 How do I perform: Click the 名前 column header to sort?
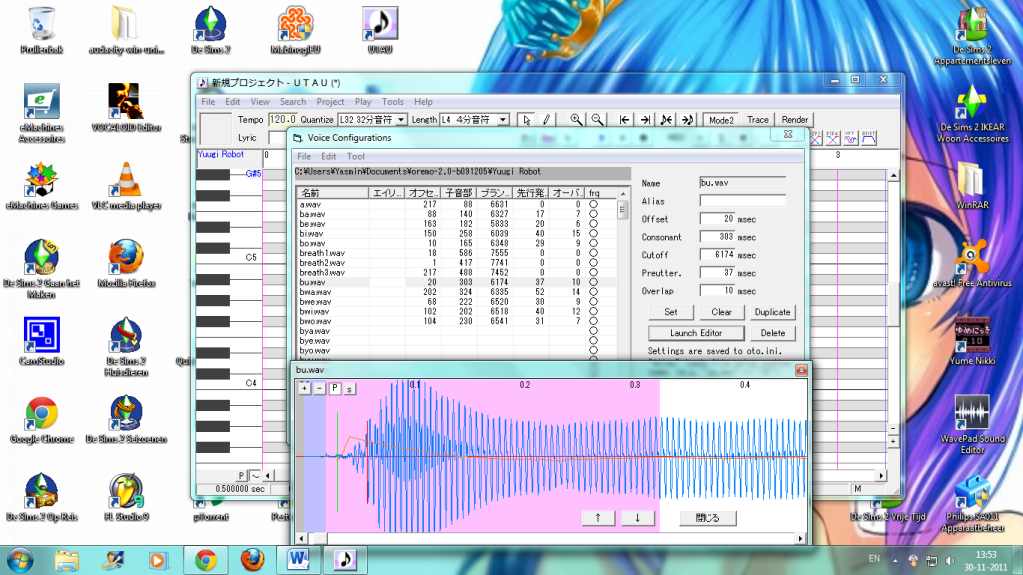point(331,192)
